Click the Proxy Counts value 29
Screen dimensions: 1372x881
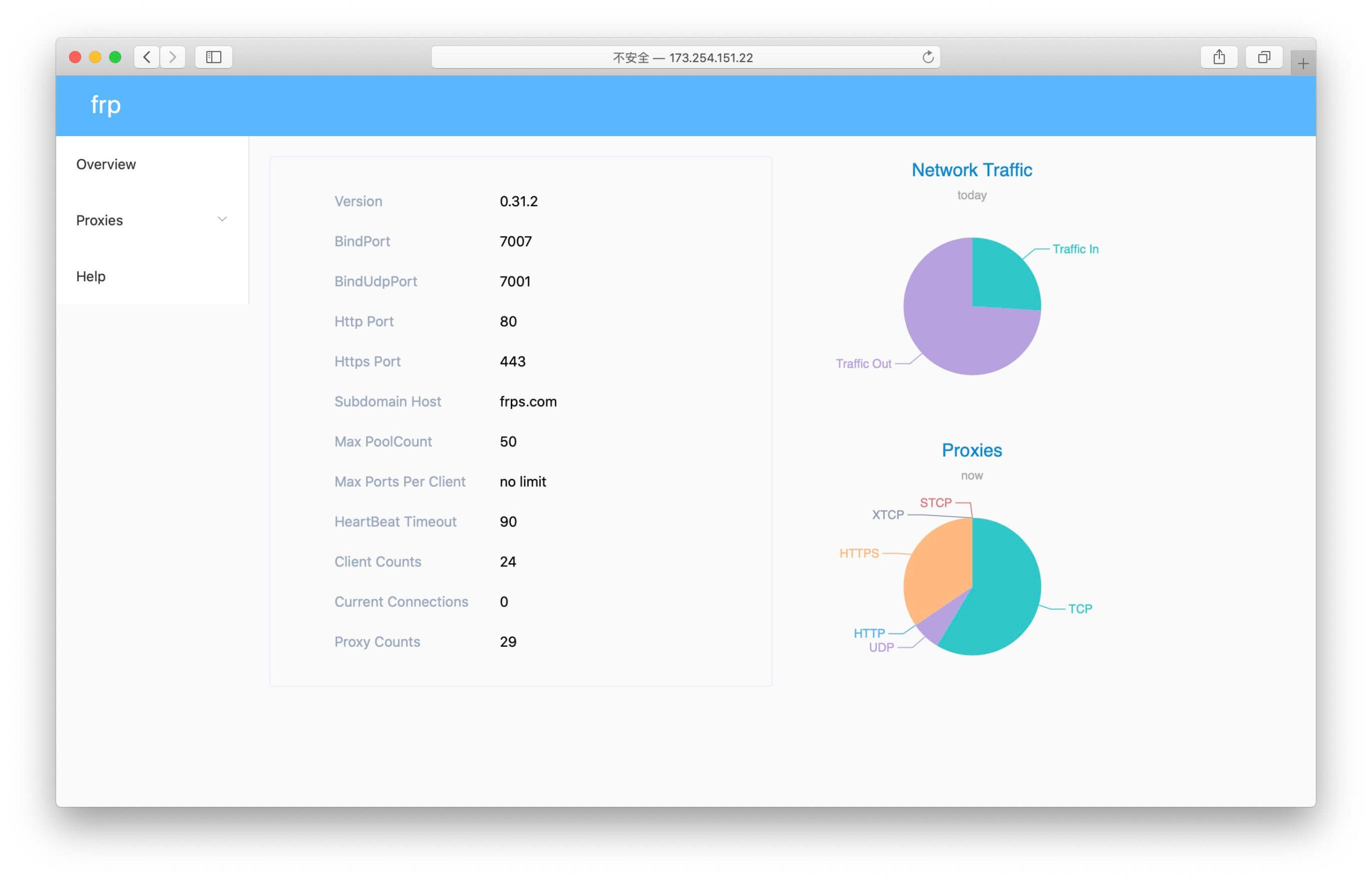tap(508, 642)
